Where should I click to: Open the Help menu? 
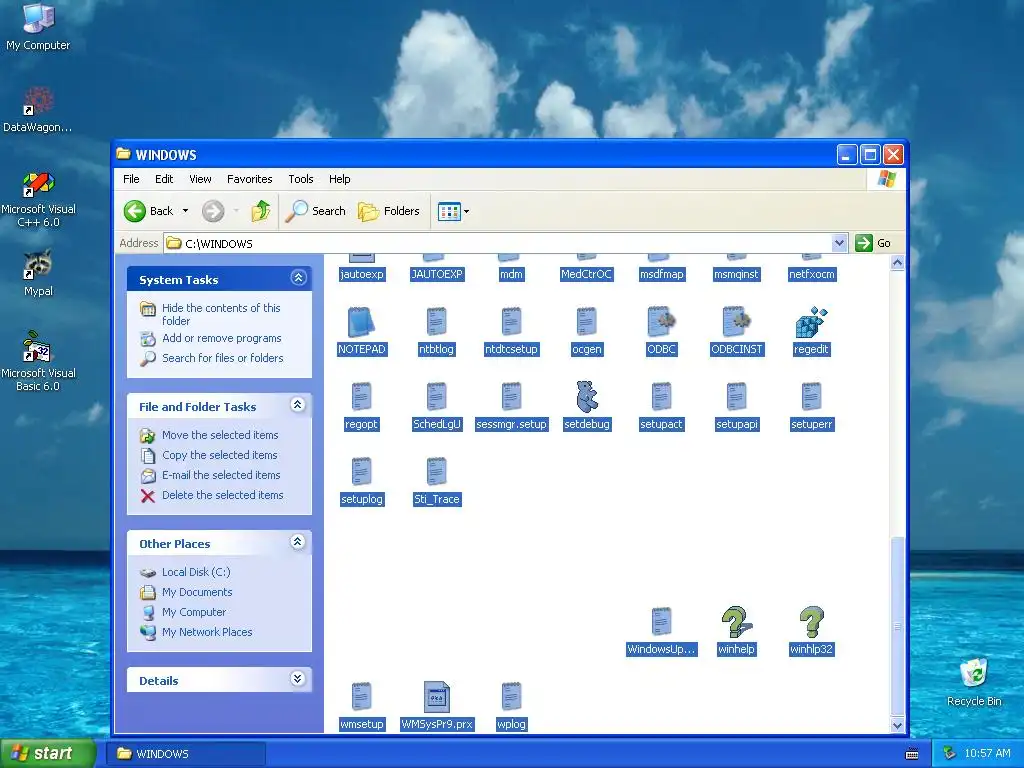339,179
